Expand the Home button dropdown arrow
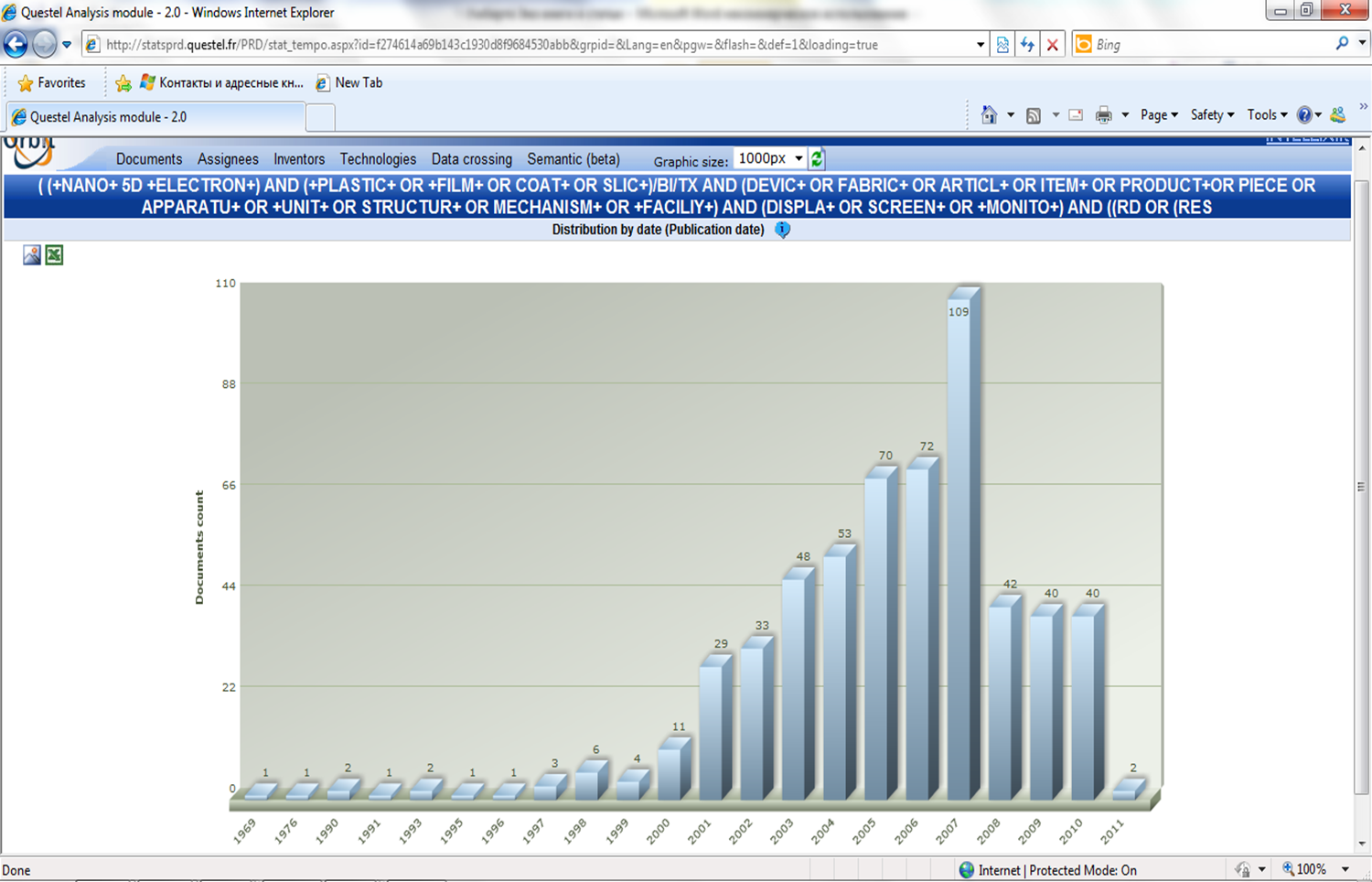The width and height of the screenshot is (1372, 882). tap(1011, 115)
